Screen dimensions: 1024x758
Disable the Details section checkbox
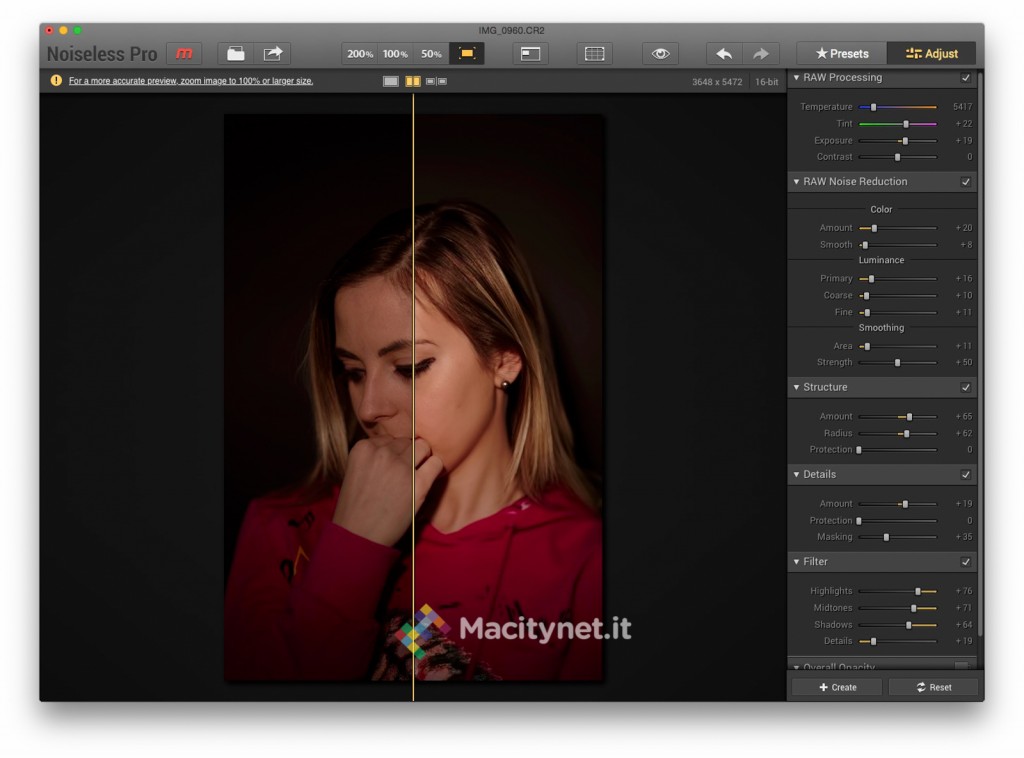(x=965, y=475)
